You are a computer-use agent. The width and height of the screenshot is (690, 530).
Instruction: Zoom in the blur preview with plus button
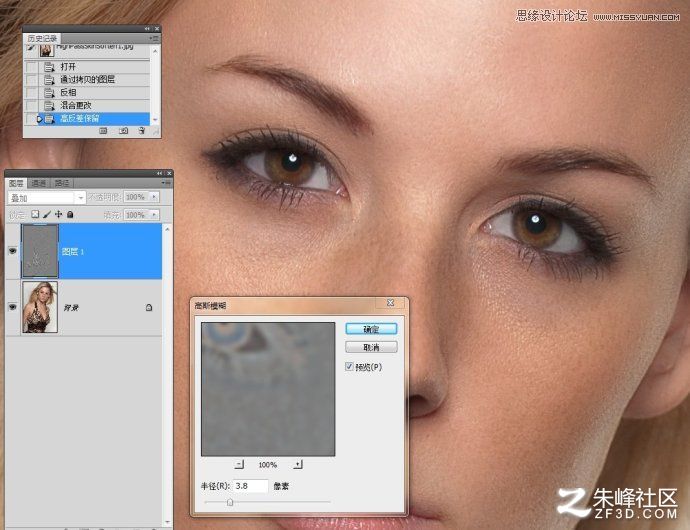[298, 464]
